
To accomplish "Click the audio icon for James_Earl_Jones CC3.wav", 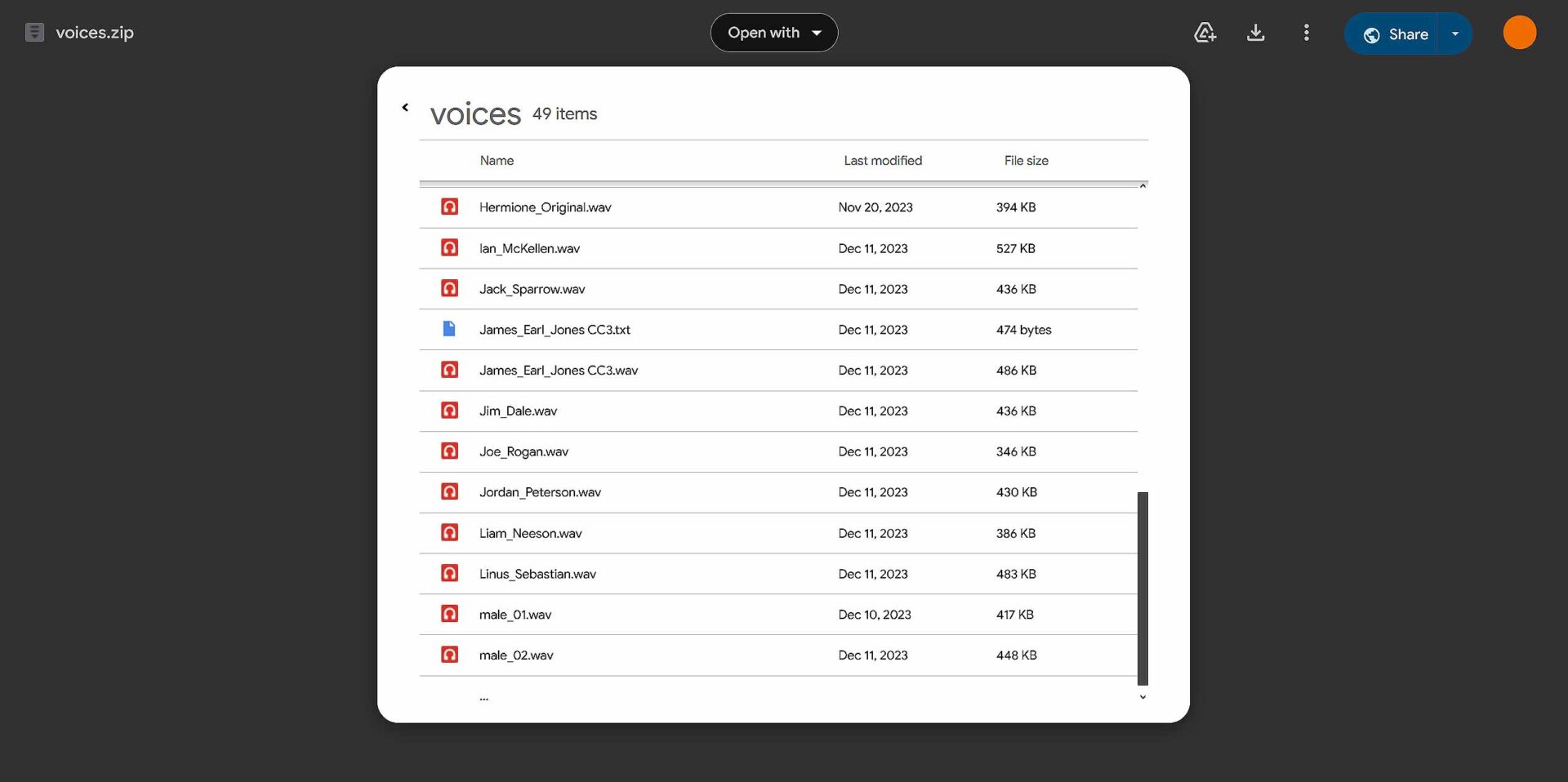I will point(449,370).
